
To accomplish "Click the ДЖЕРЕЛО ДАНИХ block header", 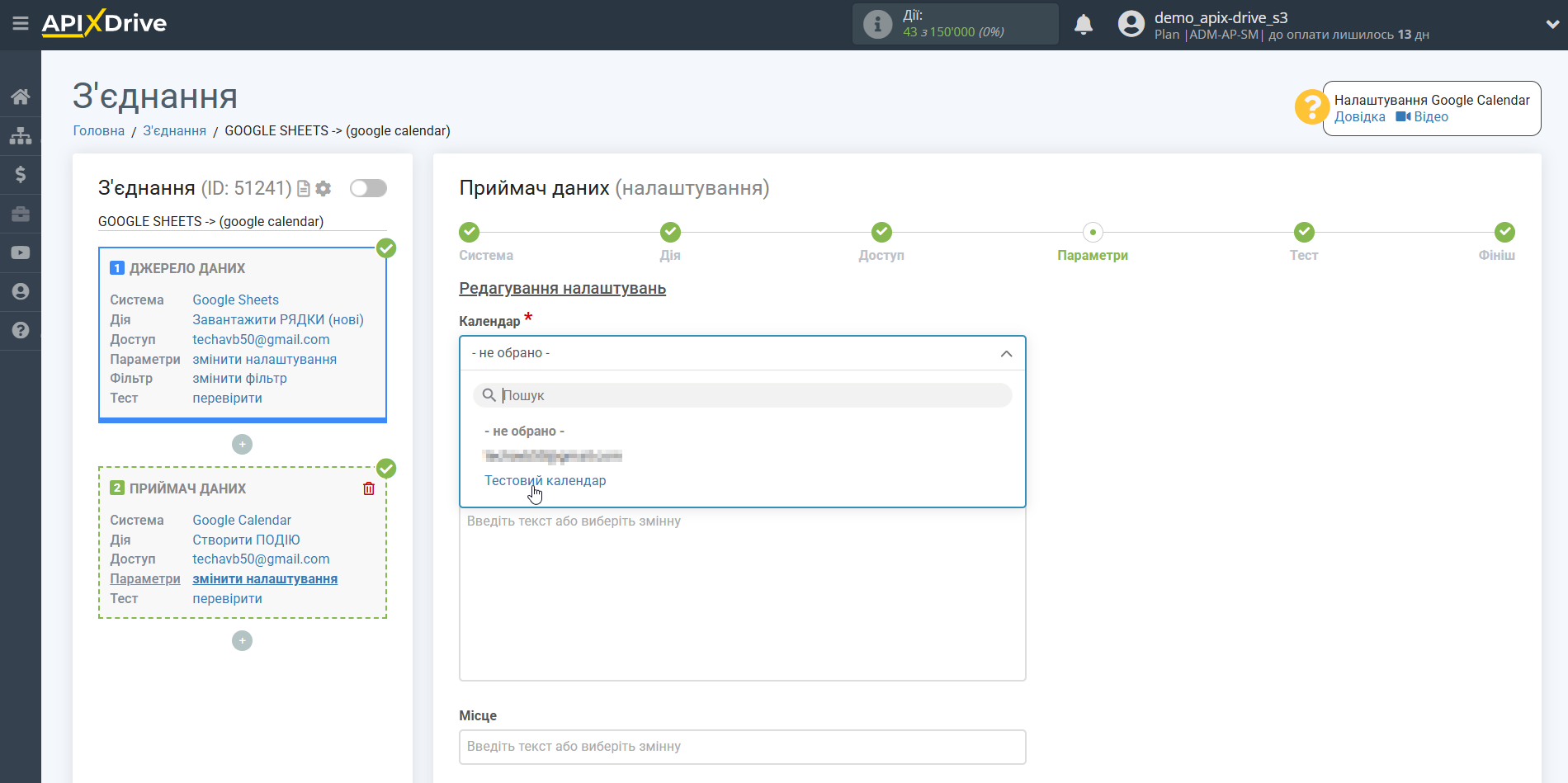I will click(x=187, y=269).
